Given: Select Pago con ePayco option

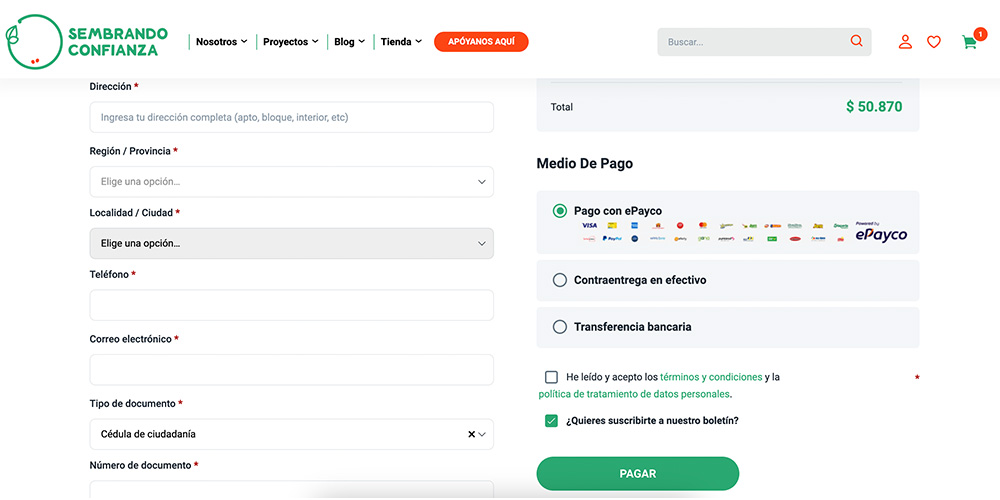Looking at the screenshot, I should coord(560,211).
